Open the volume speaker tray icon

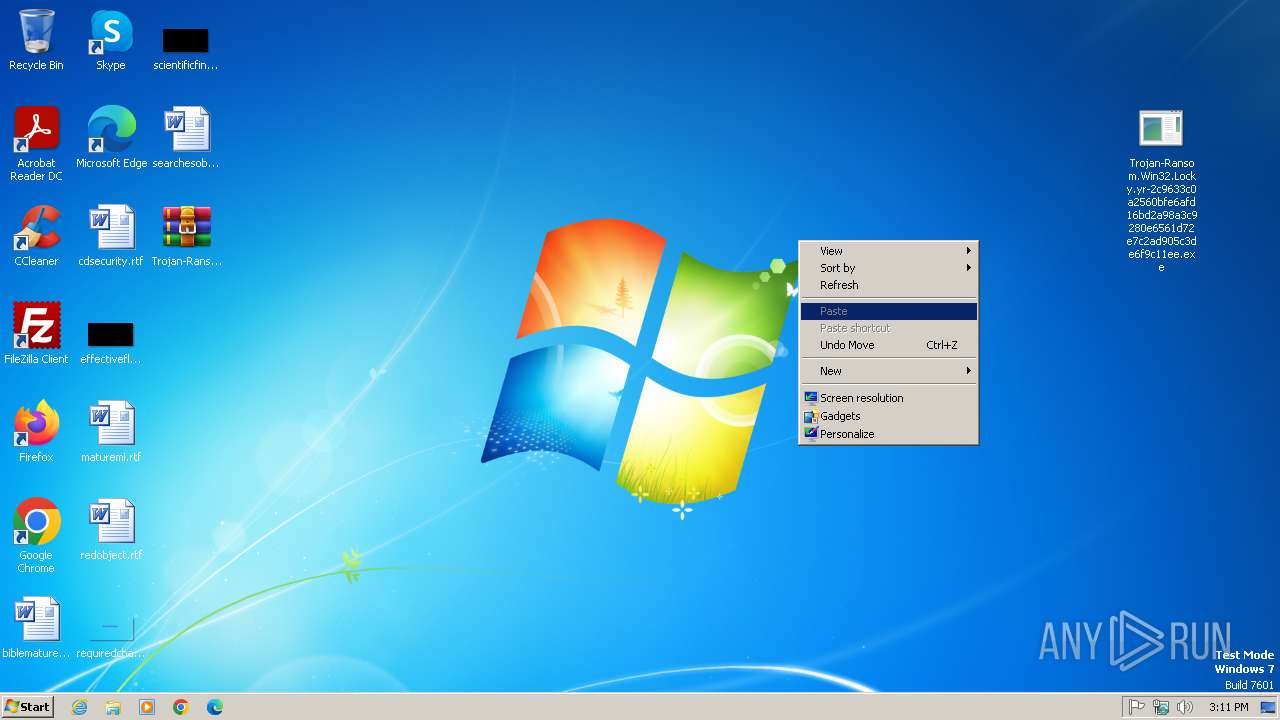[x=1185, y=707]
